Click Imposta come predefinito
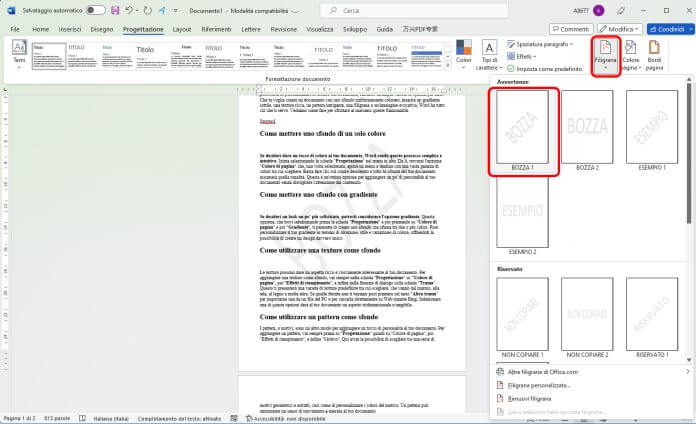Viewport: 696px width, 424px height. 545,69
